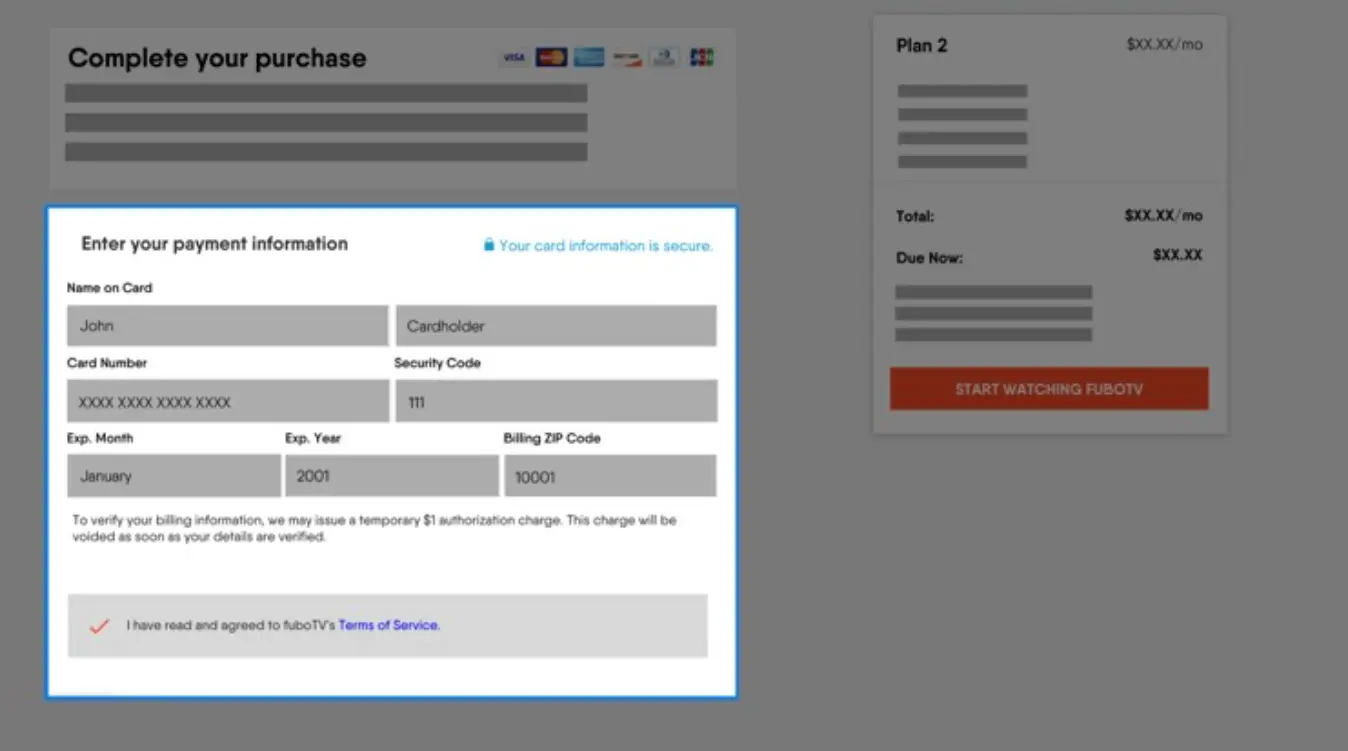Open the Exp. Month dropdown showing January

coord(174,476)
